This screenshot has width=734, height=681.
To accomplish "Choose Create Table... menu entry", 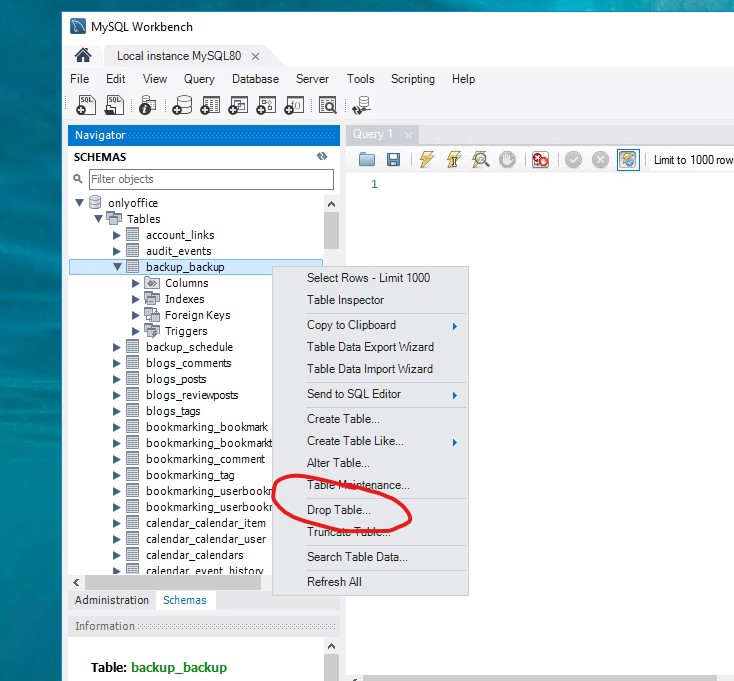I will pyautogui.click(x=370, y=418).
